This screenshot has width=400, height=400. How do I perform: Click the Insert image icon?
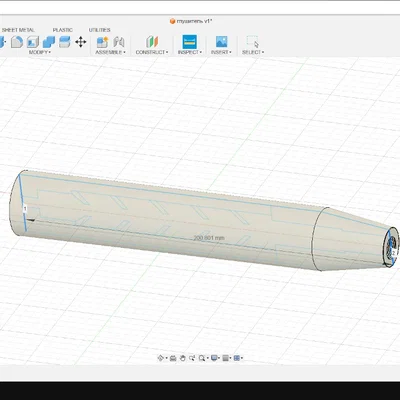221,42
